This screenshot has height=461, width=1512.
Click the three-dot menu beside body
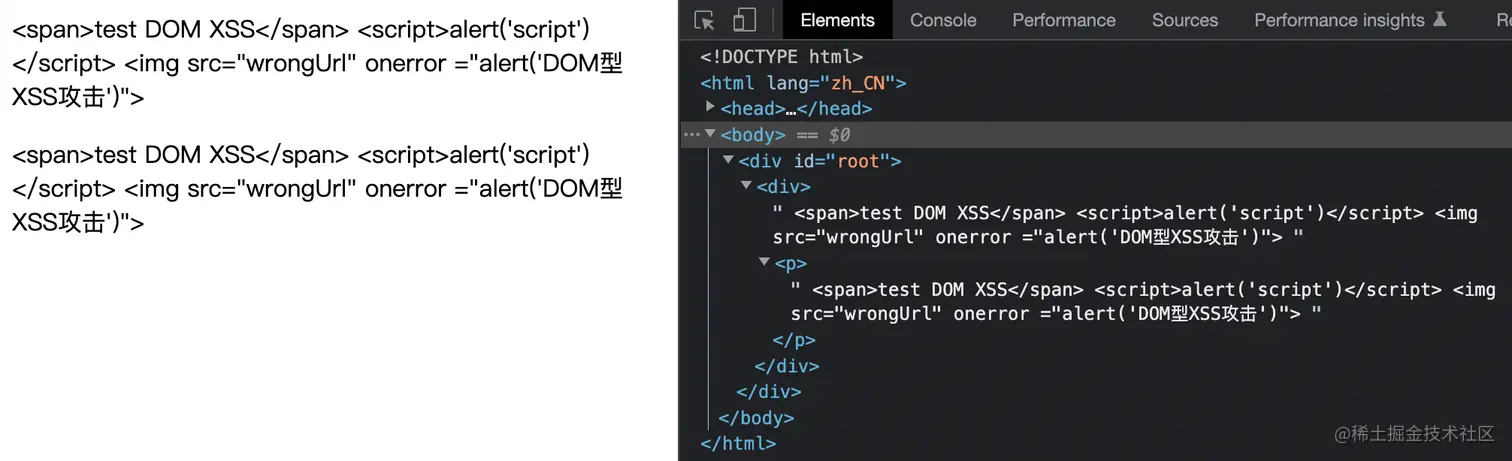[x=692, y=134]
